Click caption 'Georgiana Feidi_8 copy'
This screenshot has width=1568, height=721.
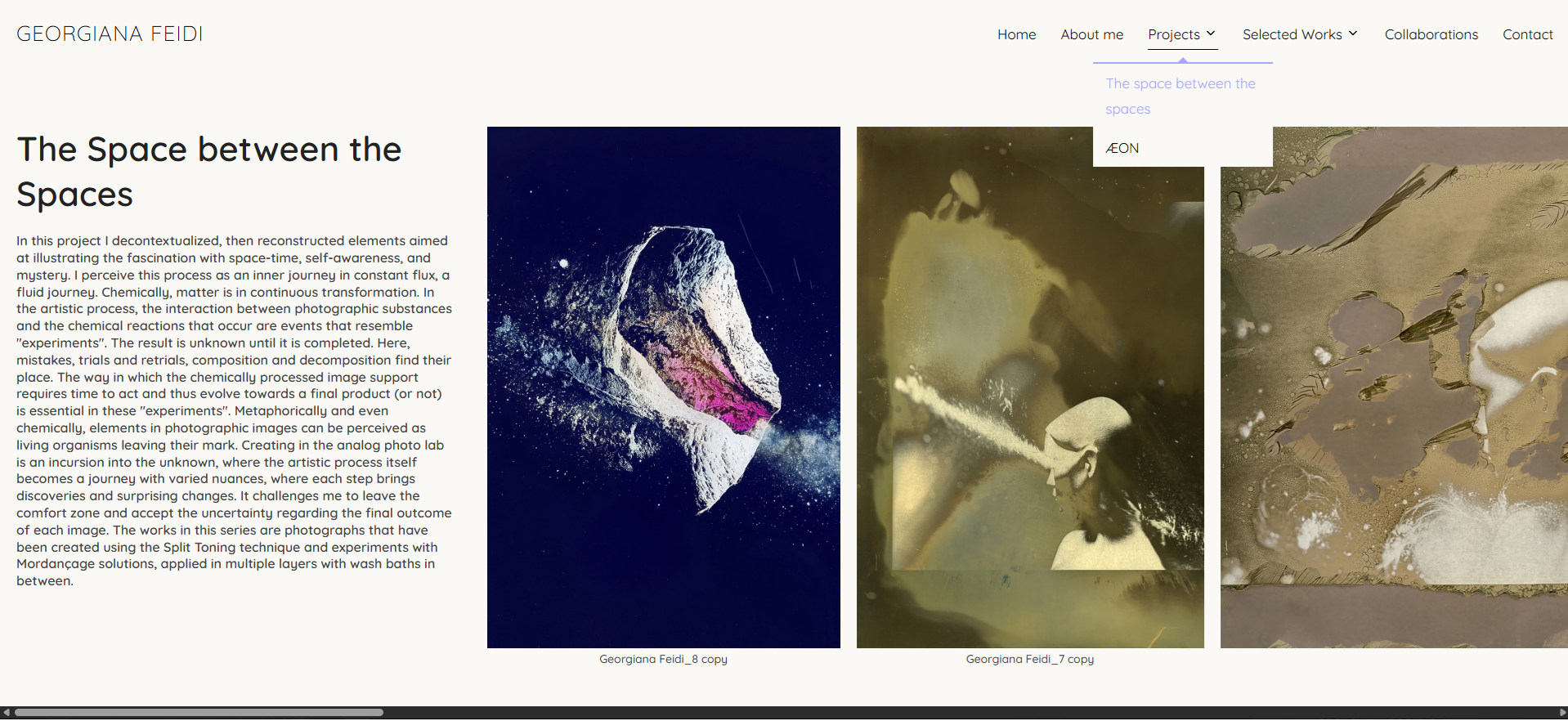pyautogui.click(x=663, y=659)
